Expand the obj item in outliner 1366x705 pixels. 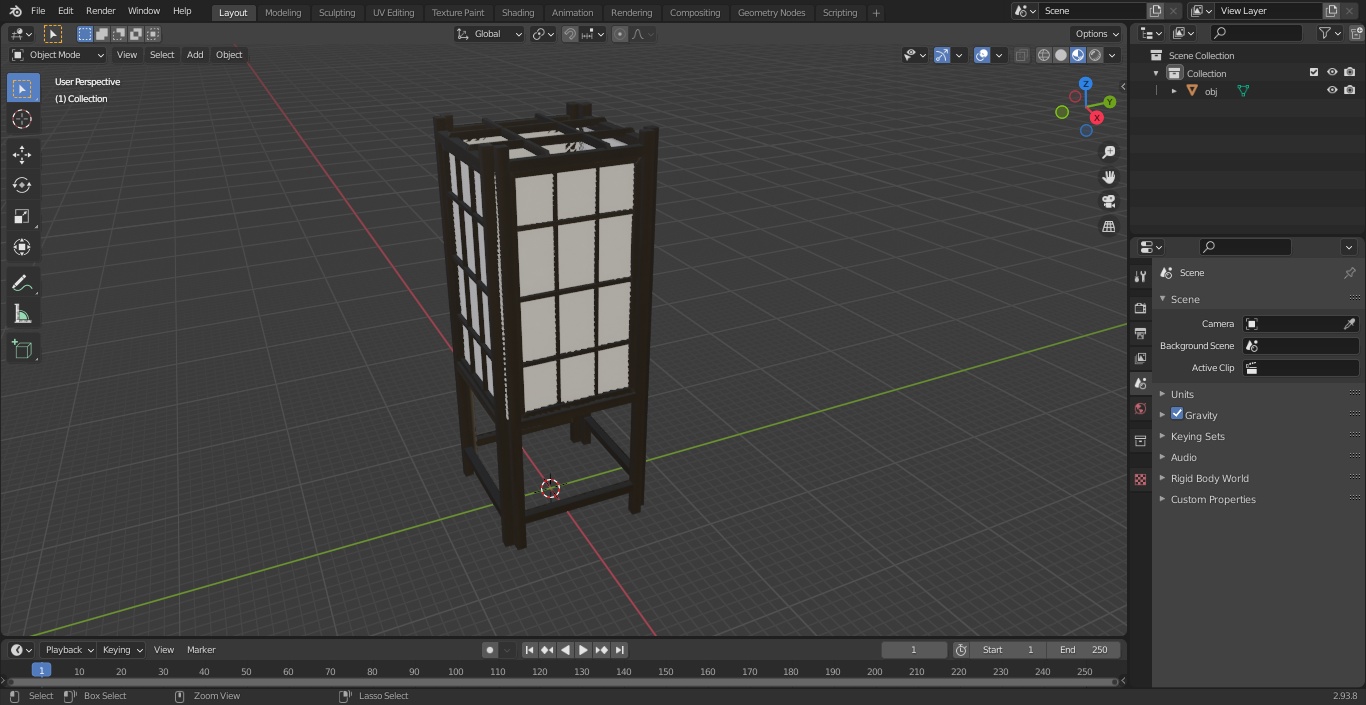pyautogui.click(x=1174, y=91)
